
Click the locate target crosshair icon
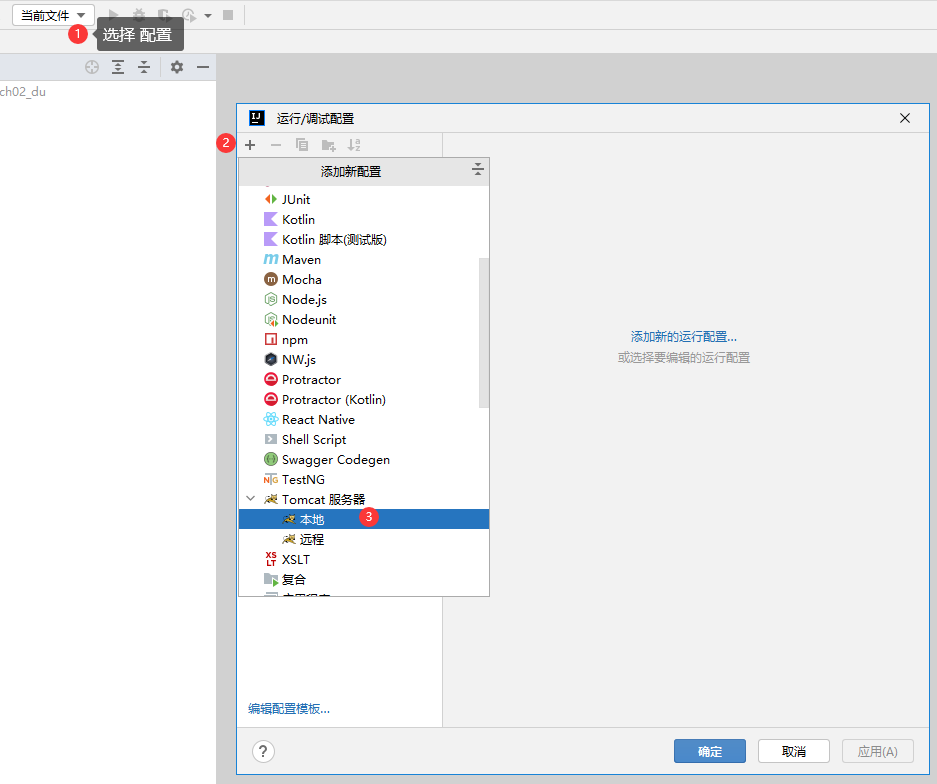tap(92, 67)
